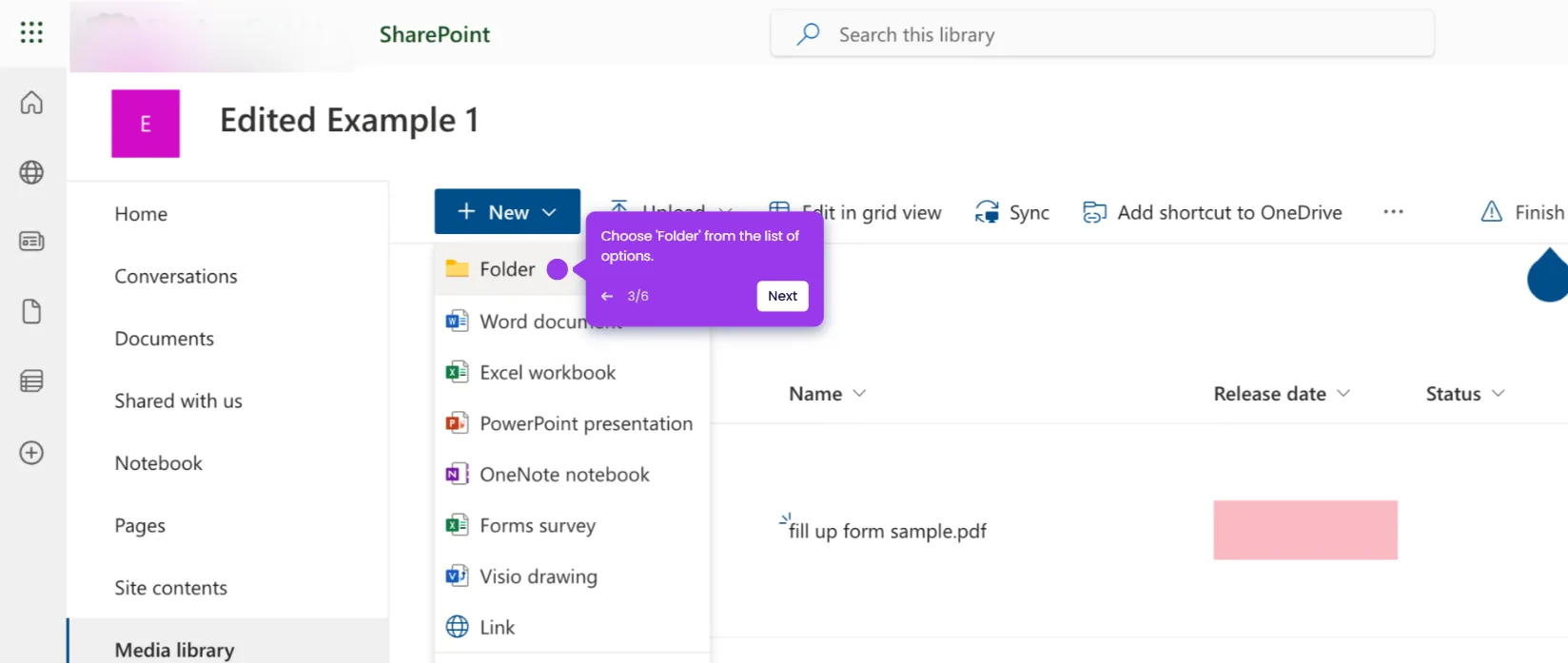Open Conversations in site navigation

(x=176, y=276)
